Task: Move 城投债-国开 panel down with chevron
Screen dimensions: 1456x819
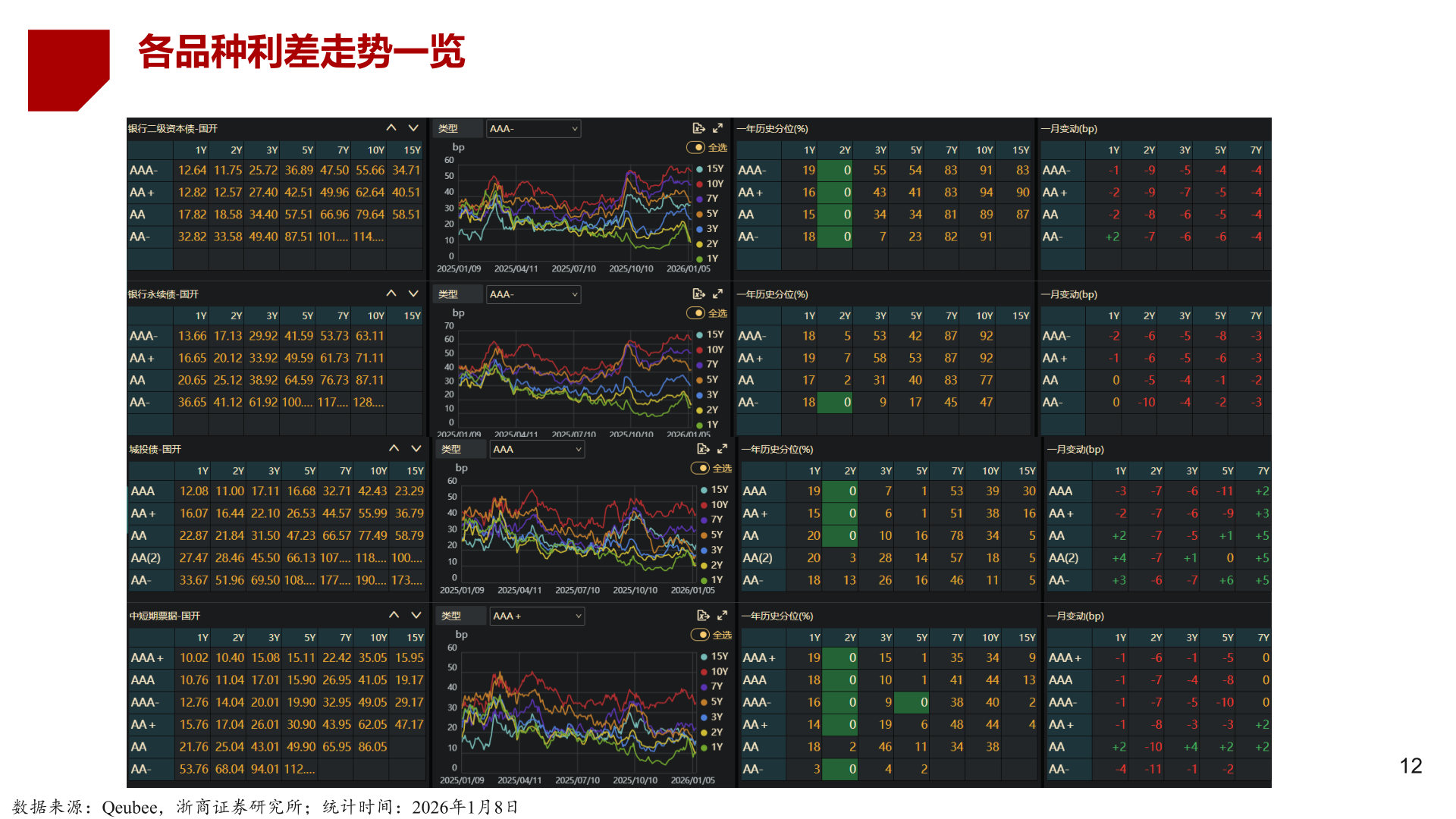Action: (416, 449)
